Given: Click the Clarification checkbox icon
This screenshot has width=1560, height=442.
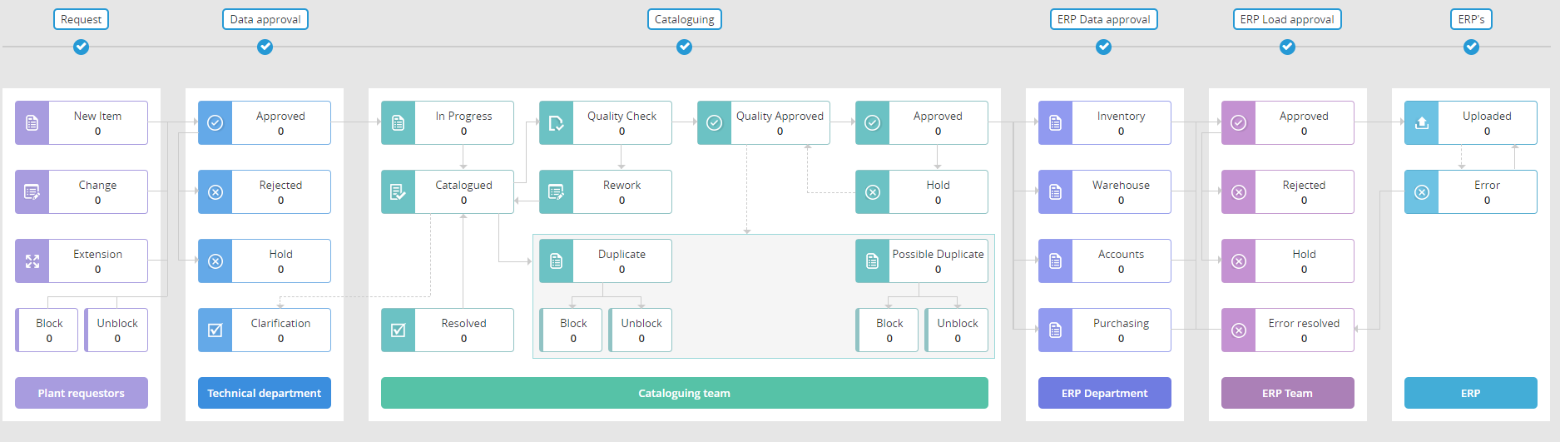Looking at the screenshot, I should (x=215, y=330).
